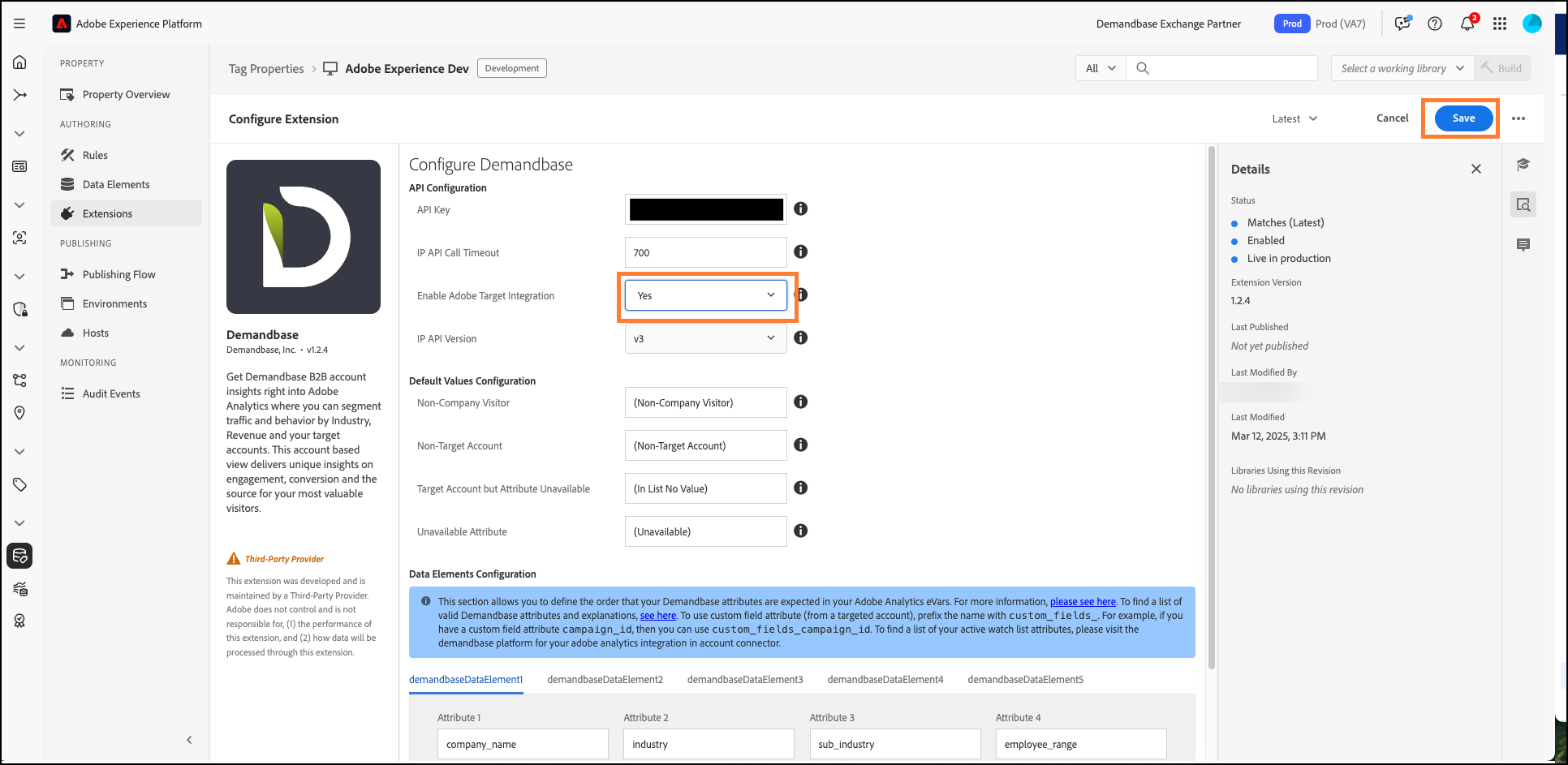The width and height of the screenshot is (1568, 765).
Task: Expand Enable Adobe Target Integration dropdown
Action: pos(705,295)
